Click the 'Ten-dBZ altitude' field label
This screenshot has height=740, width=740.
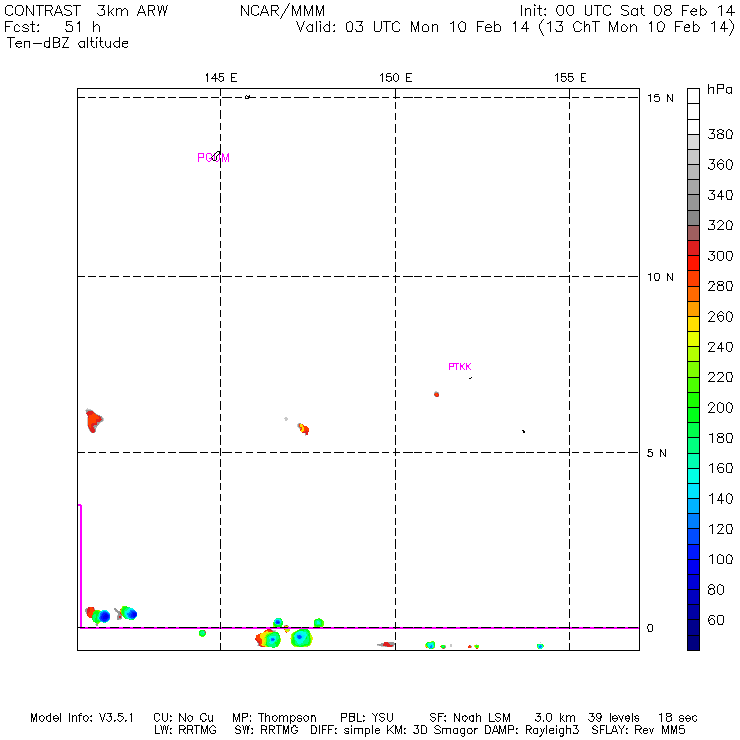(67, 43)
